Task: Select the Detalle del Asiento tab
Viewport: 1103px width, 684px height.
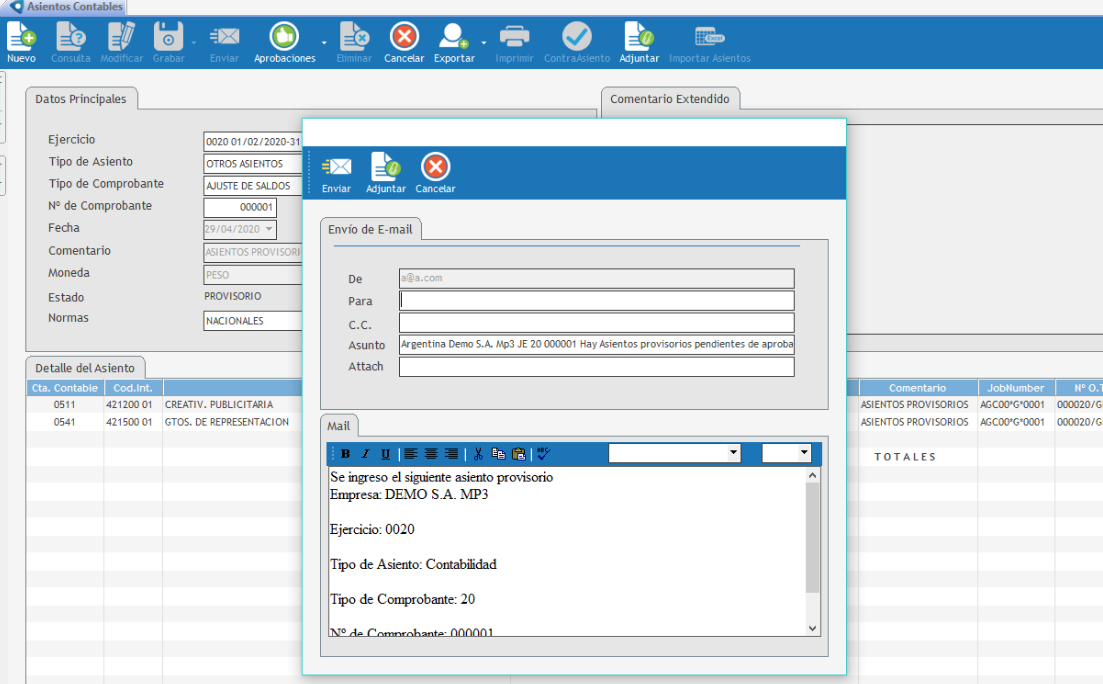Action: coord(84,367)
